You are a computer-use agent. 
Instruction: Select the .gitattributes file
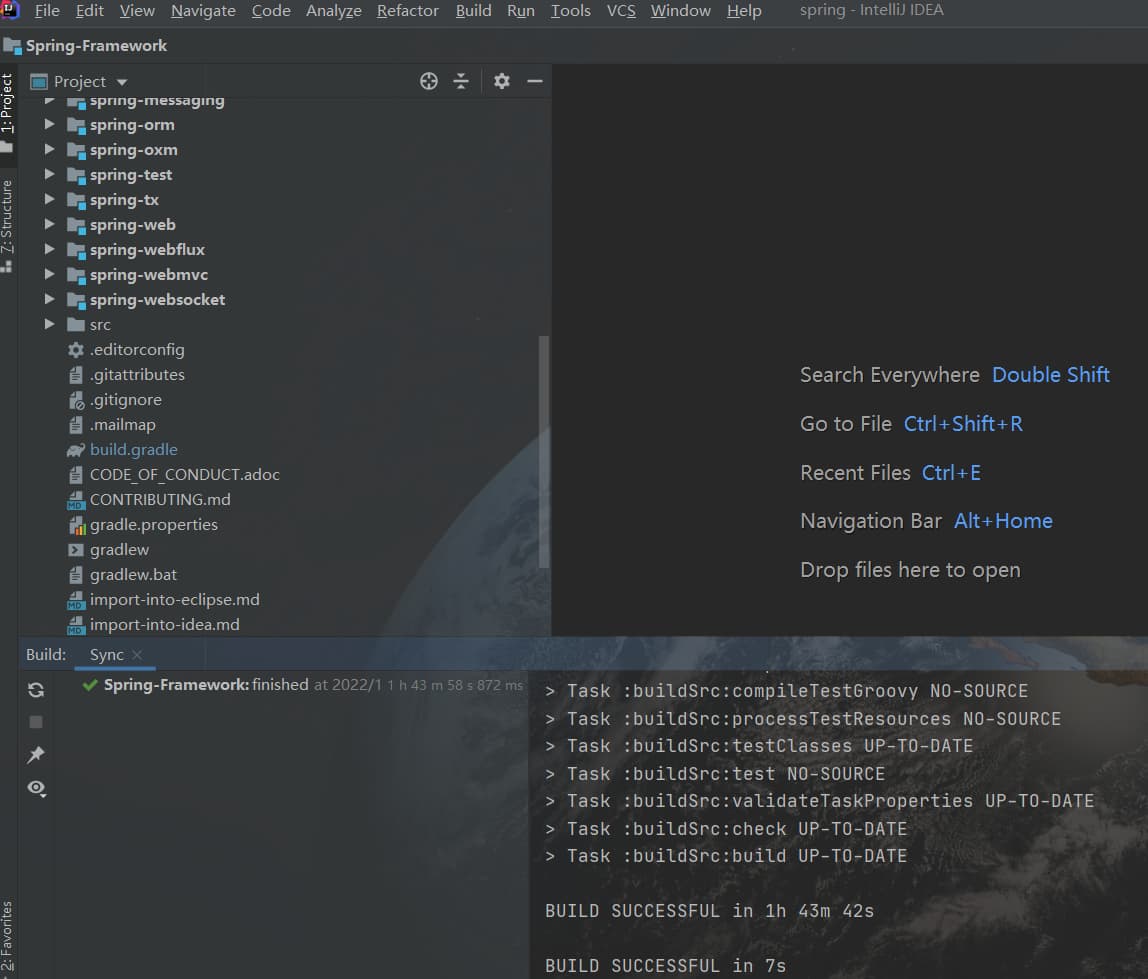click(x=137, y=375)
